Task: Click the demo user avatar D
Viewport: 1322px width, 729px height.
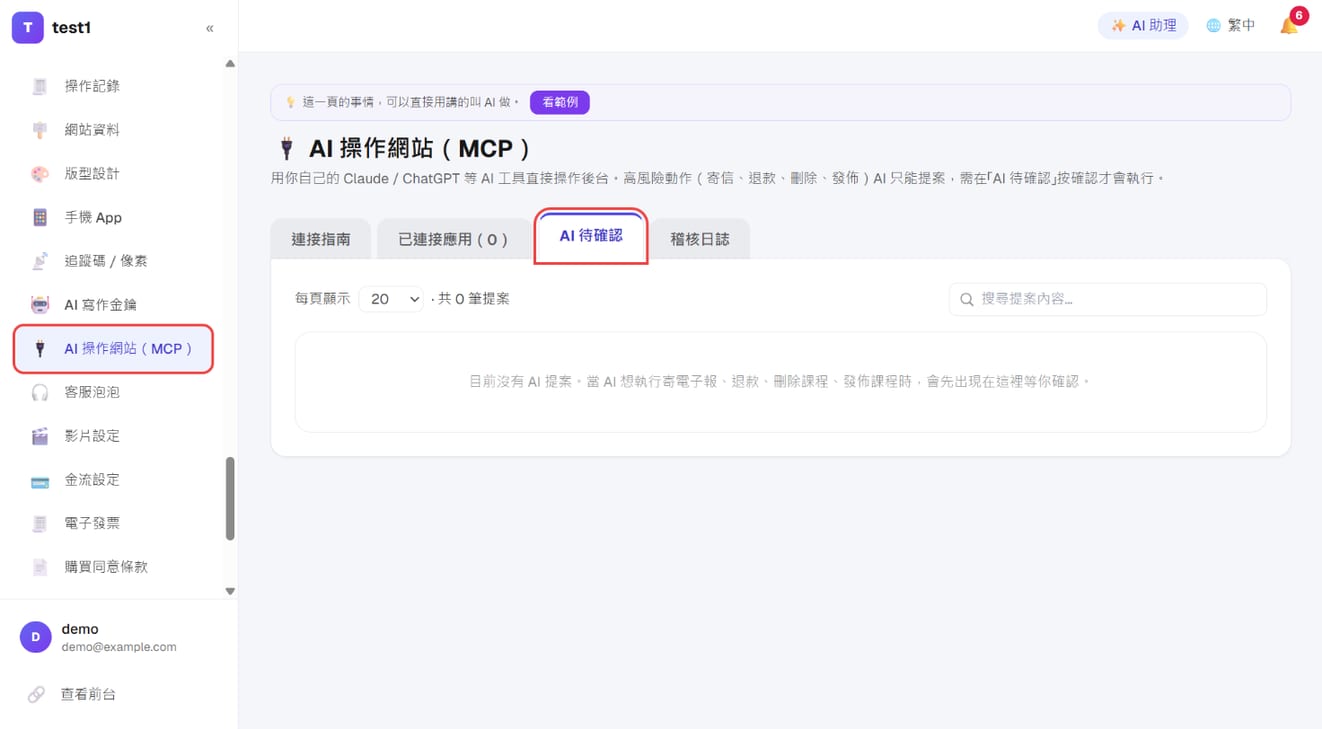Action: click(36, 637)
